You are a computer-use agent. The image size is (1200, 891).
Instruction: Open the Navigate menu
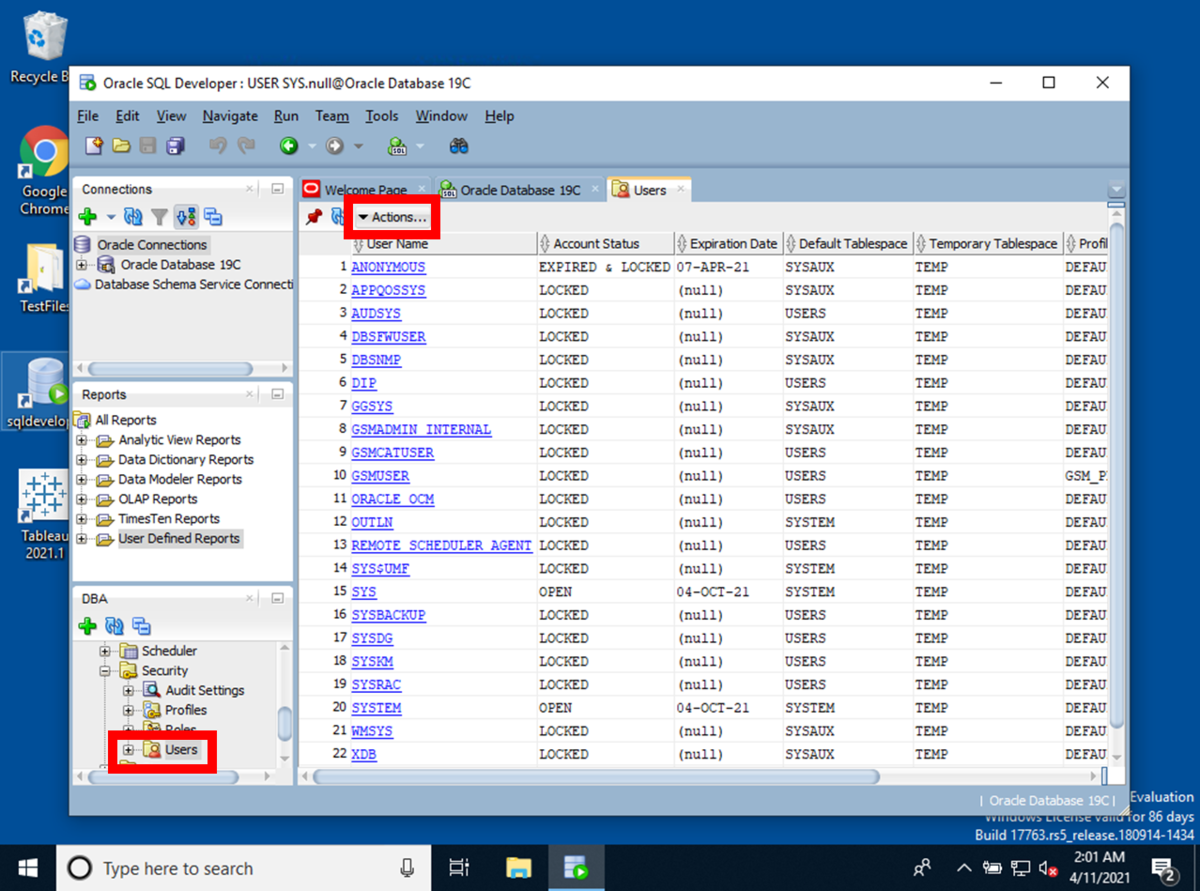tap(230, 116)
